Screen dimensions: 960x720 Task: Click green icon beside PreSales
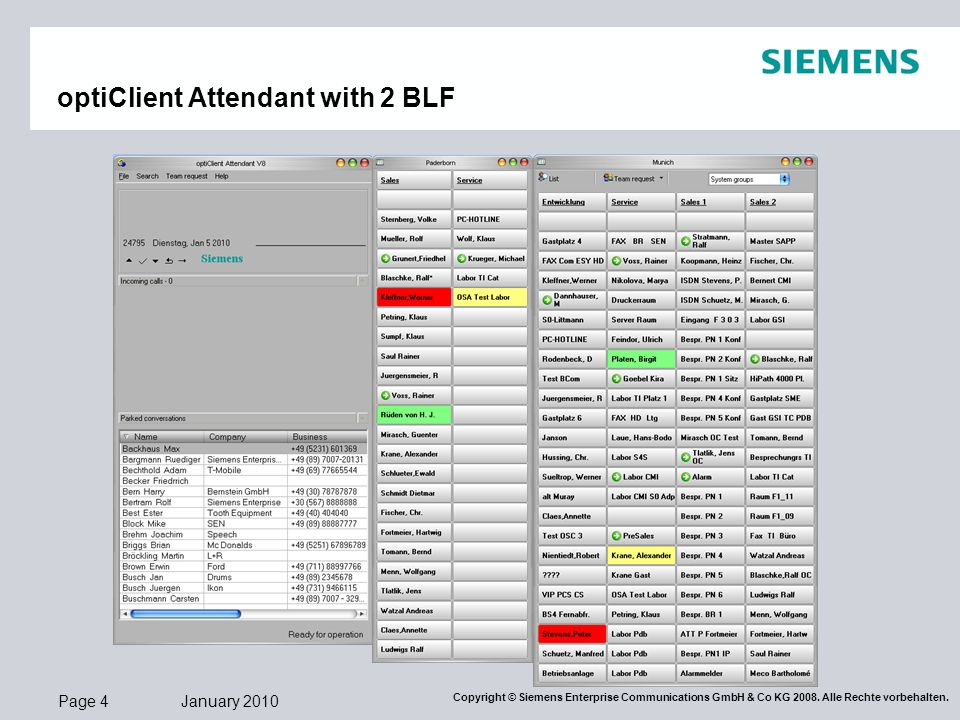coord(617,536)
